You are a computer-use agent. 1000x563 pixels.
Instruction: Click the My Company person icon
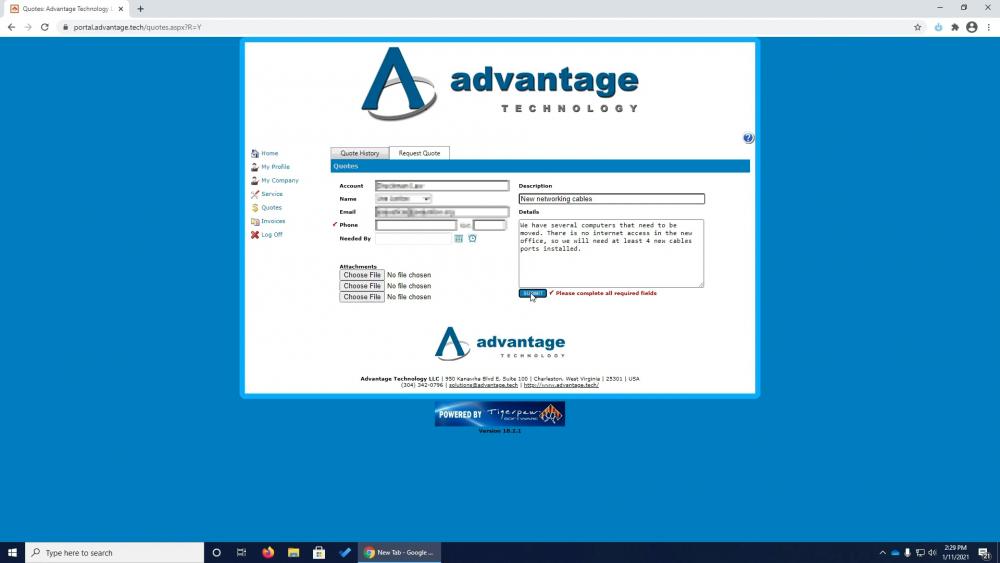pyautogui.click(x=254, y=180)
